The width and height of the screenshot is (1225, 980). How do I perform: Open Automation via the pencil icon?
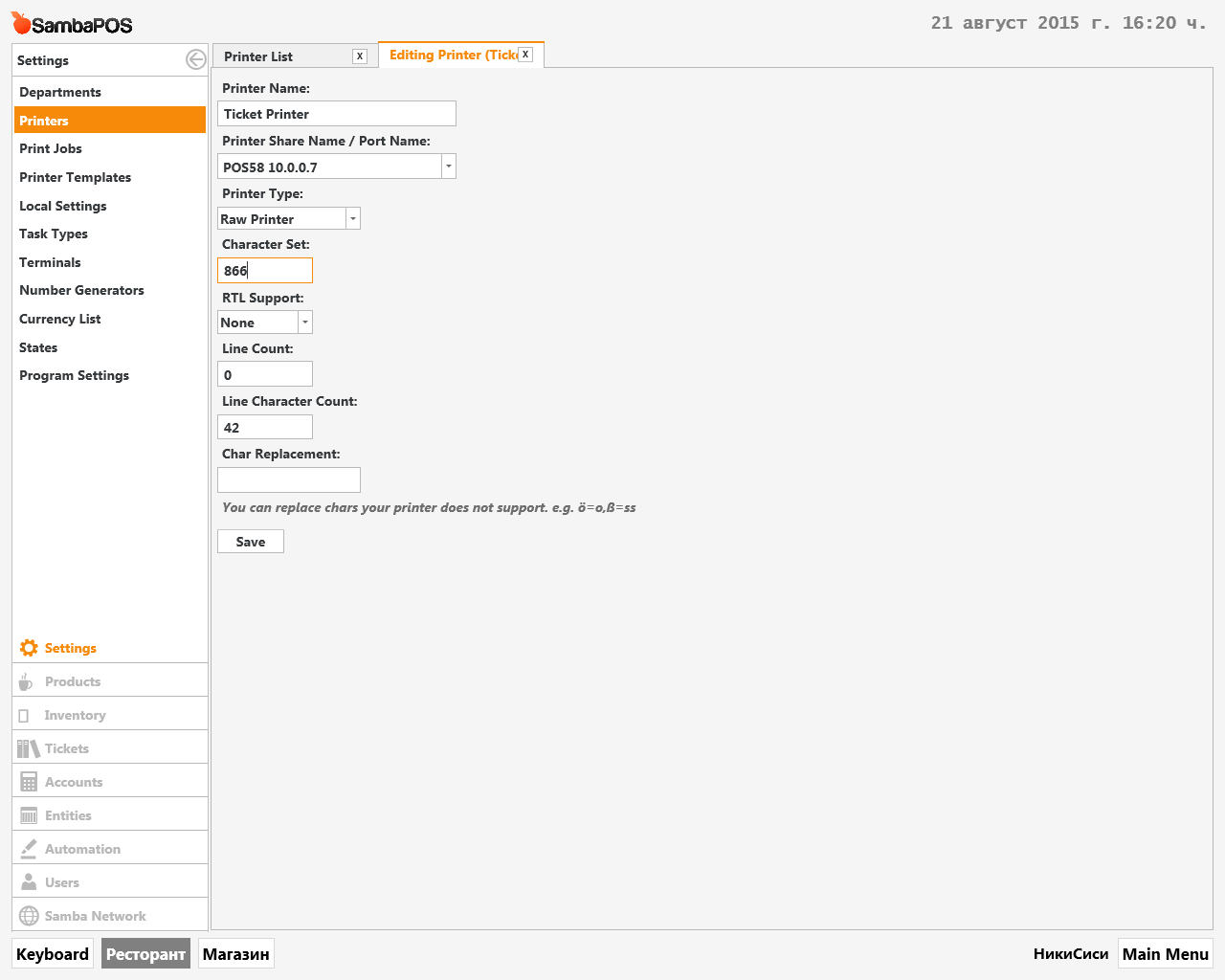pos(29,849)
